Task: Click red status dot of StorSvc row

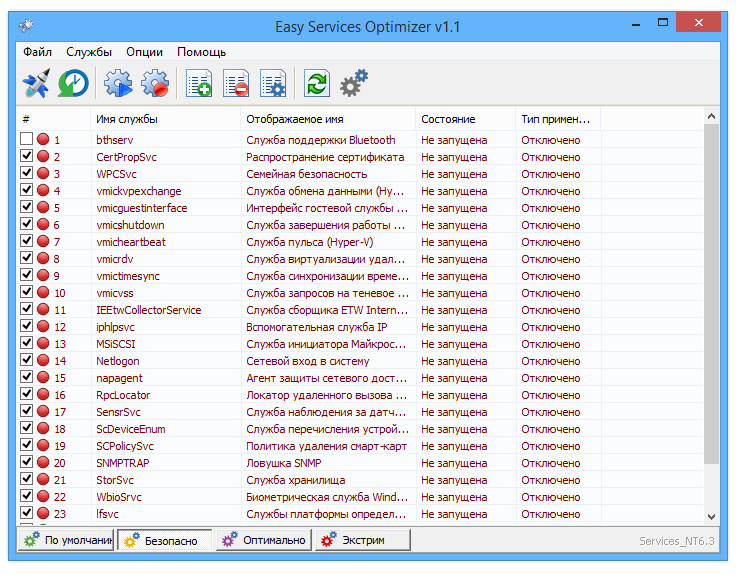Action: coord(43,479)
